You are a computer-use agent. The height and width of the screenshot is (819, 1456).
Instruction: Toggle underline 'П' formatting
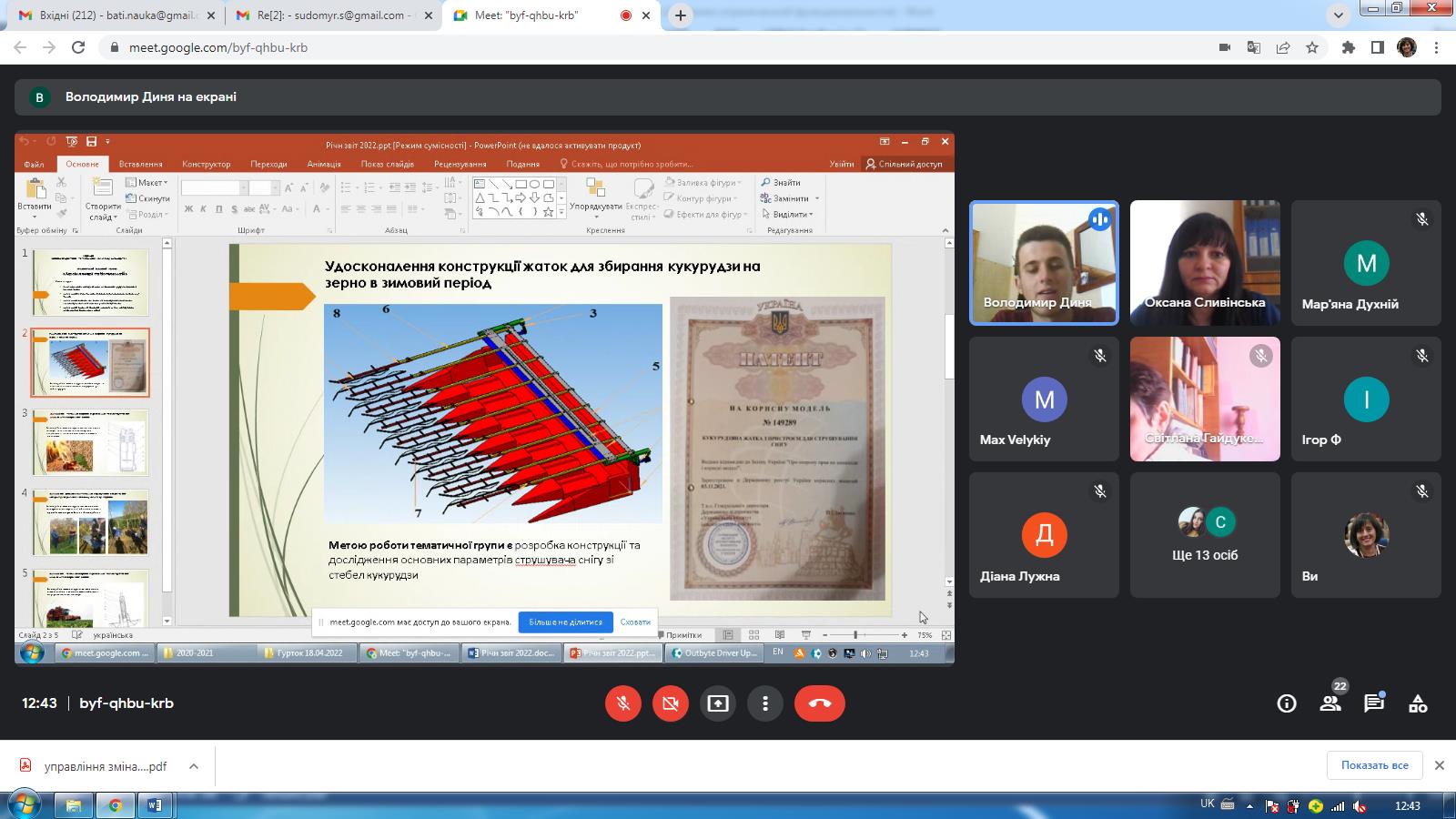218,209
